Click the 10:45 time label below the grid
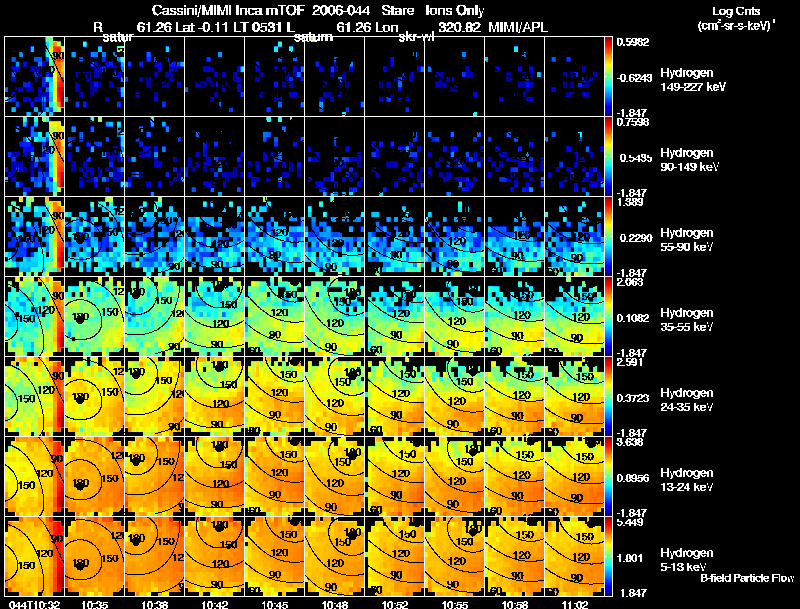800x609 pixels. [x=275, y=604]
